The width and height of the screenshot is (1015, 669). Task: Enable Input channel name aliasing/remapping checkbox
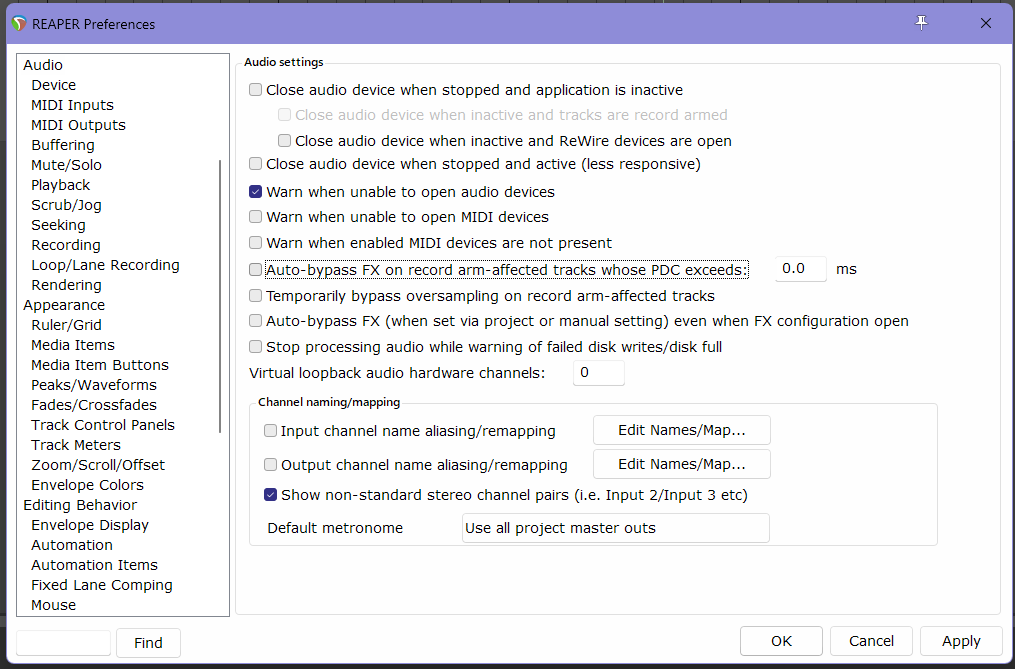click(271, 431)
